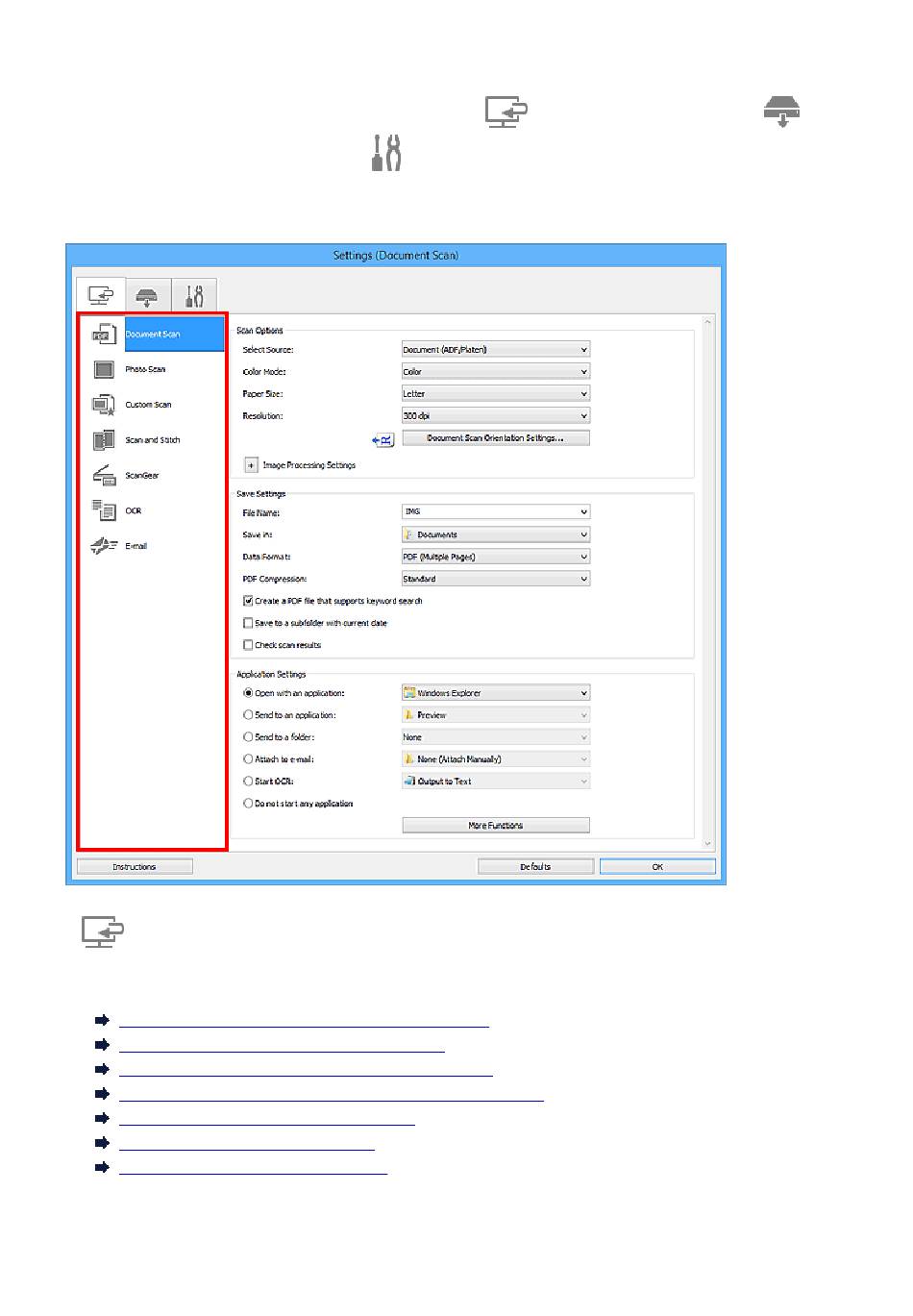Select the Photo Scan icon
The height and width of the screenshot is (1316, 913).
pyautogui.click(x=104, y=370)
